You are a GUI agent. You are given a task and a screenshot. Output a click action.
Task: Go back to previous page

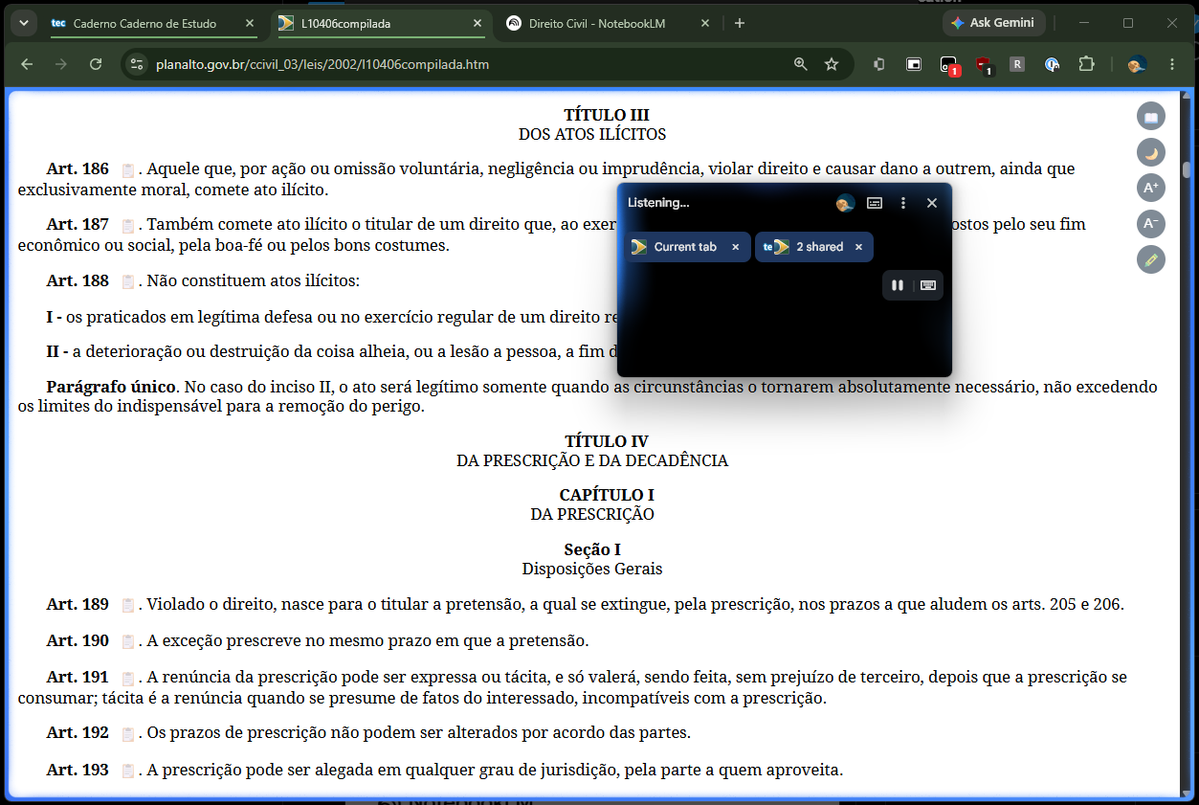tap(27, 64)
